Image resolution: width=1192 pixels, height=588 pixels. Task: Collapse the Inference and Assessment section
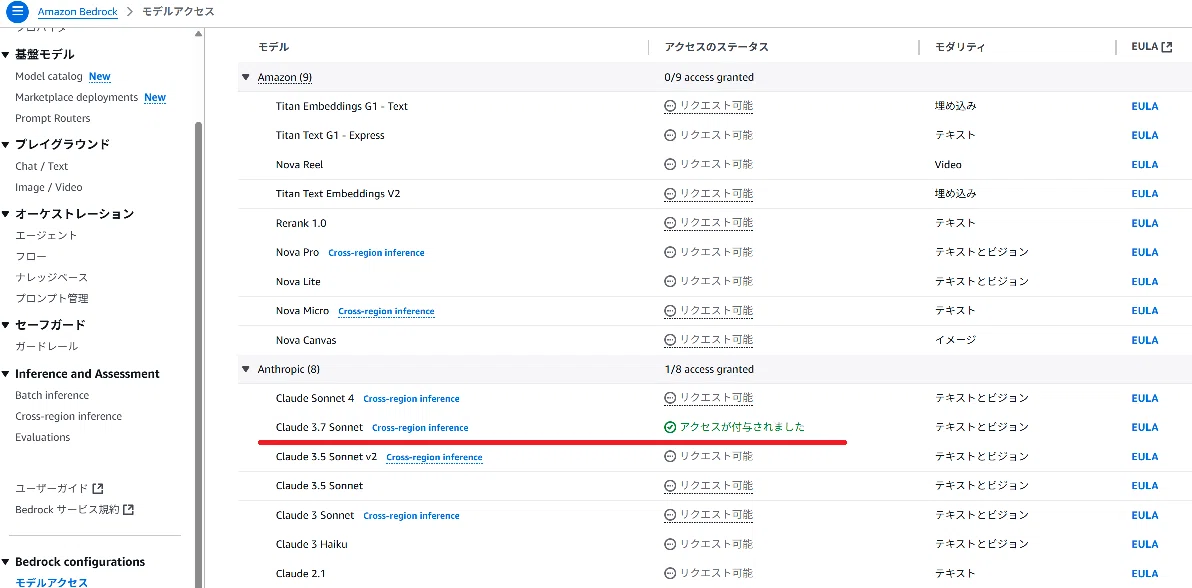(x=5, y=374)
